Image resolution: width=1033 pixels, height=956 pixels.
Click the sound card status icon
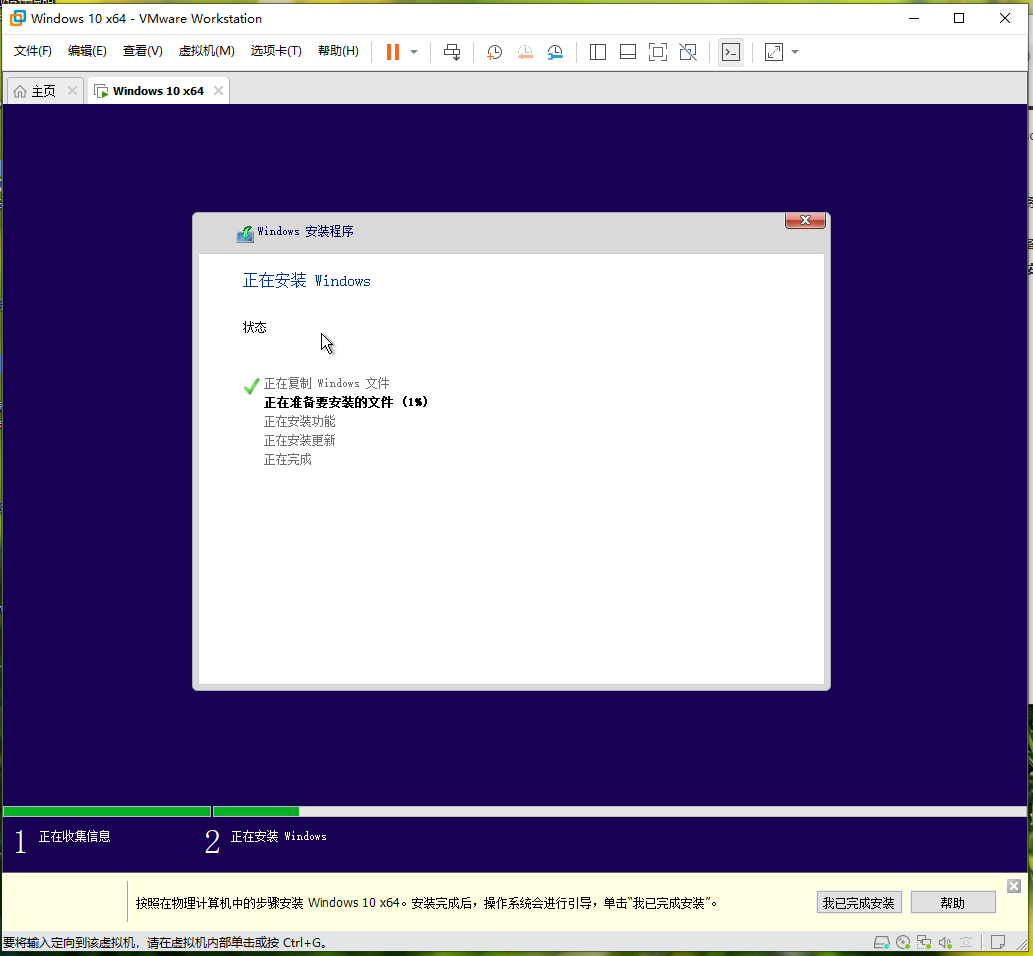945,943
